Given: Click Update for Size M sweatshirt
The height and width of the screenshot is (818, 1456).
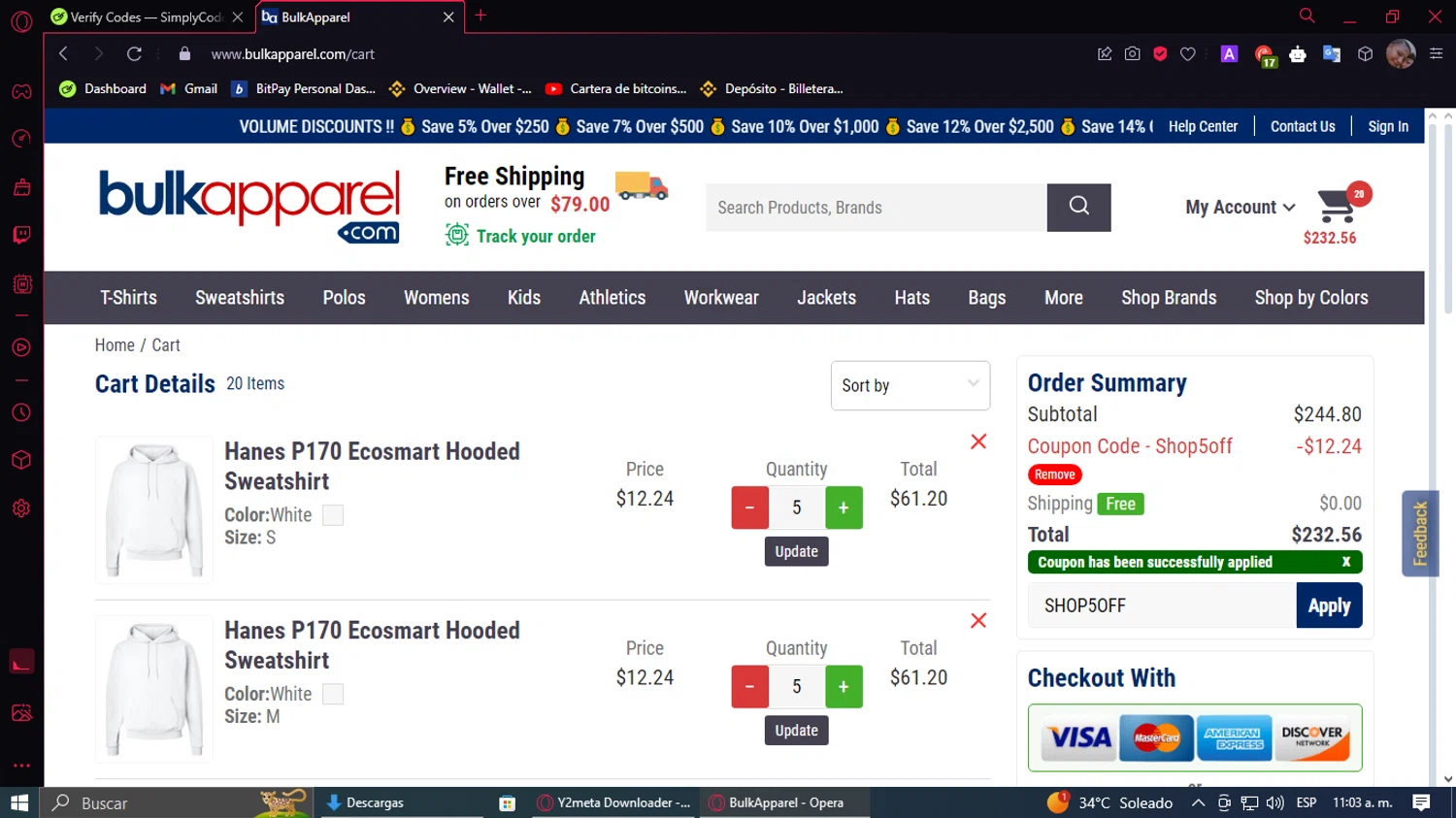Looking at the screenshot, I should (796, 731).
